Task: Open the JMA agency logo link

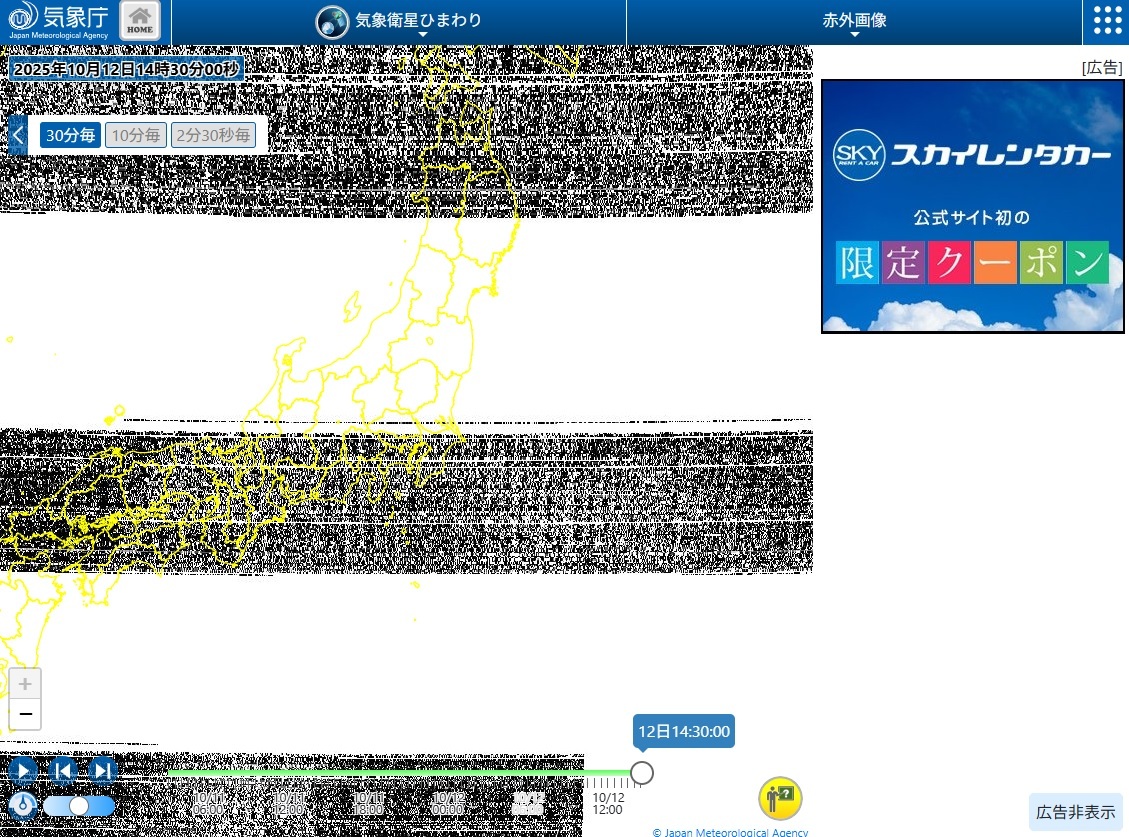Action: (58, 21)
